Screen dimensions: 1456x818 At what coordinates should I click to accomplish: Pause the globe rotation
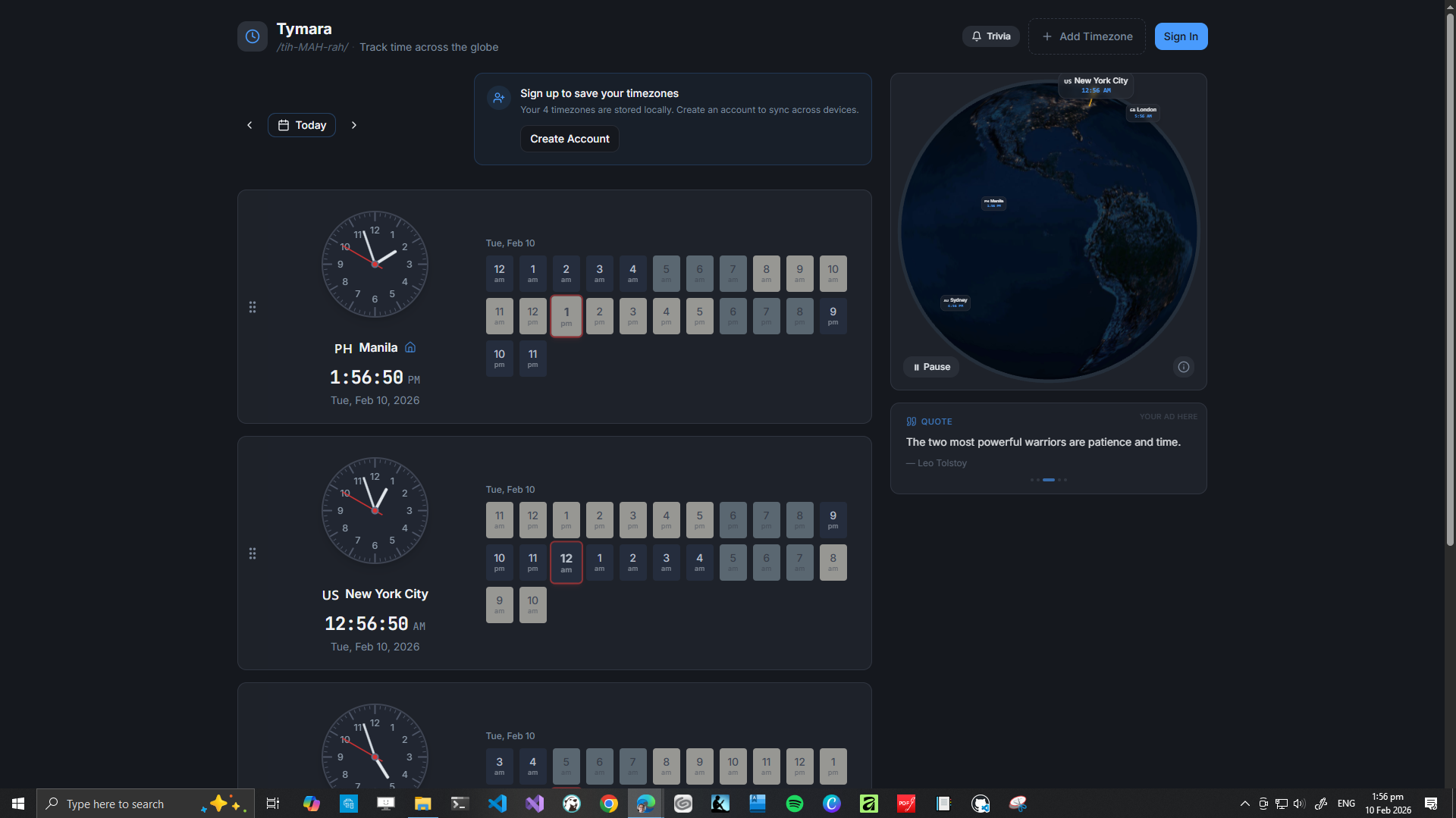coord(931,367)
